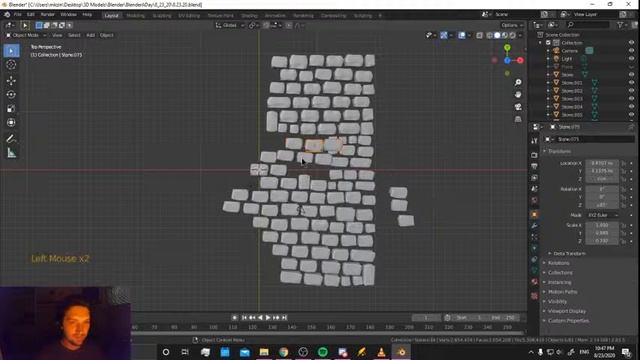Select the Cursor tool
This screenshot has width=640, height=360.
point(11,64)
